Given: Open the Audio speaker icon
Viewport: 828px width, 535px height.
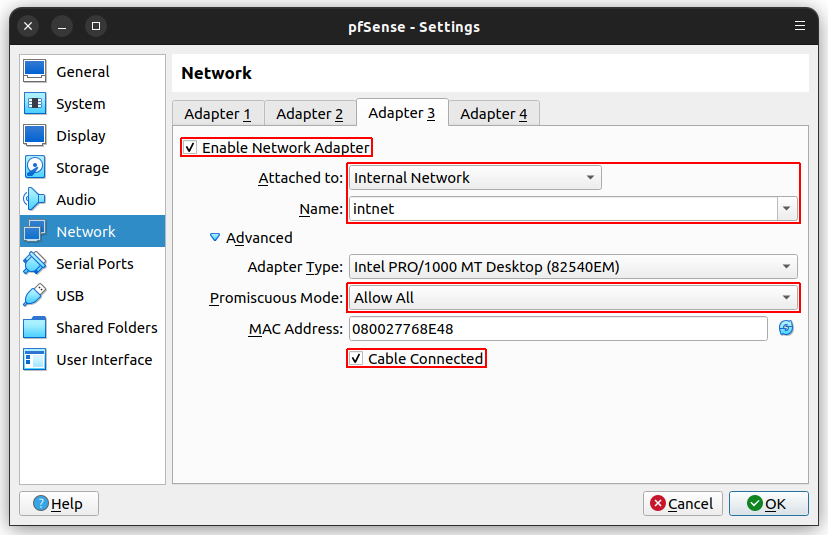Looking at the screenshot, I should (x=34, y=200).
